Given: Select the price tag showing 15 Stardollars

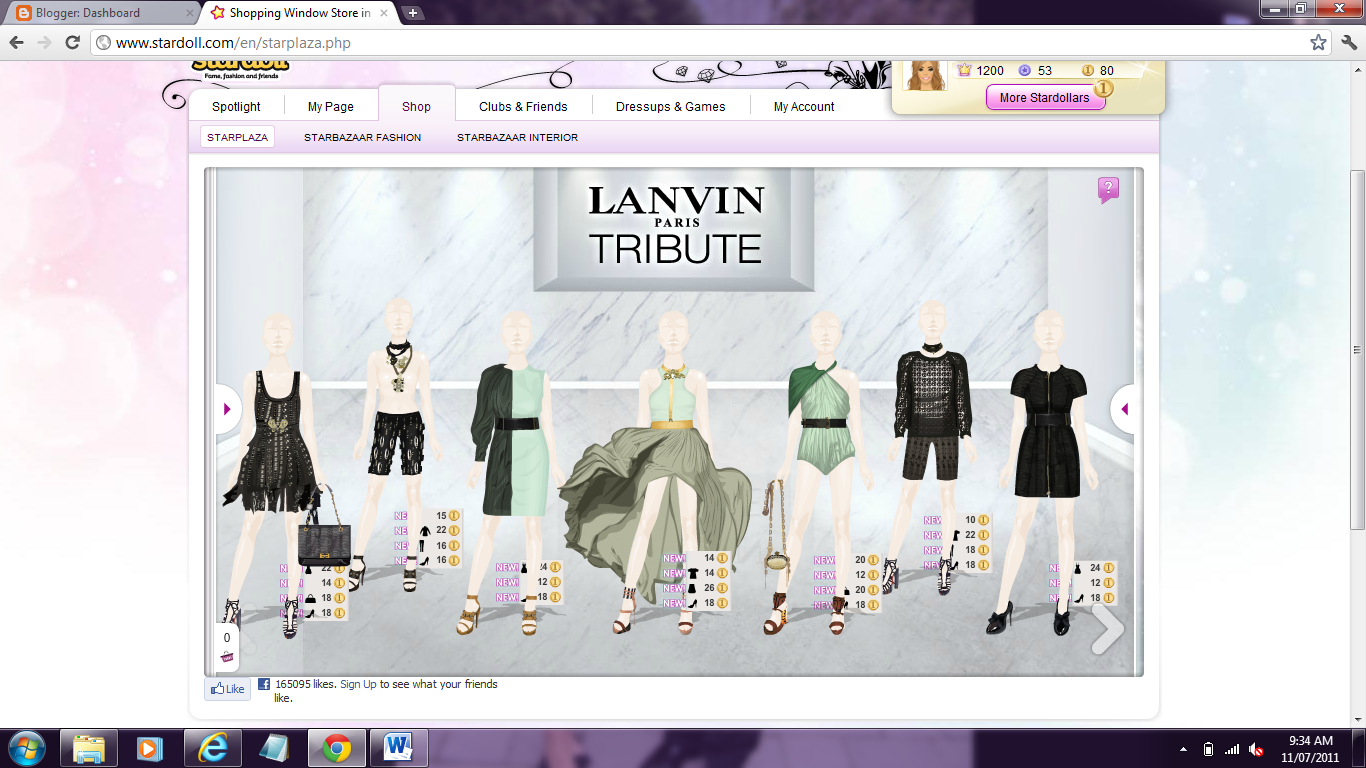Looking at the screenshot, I should point(446,516).
